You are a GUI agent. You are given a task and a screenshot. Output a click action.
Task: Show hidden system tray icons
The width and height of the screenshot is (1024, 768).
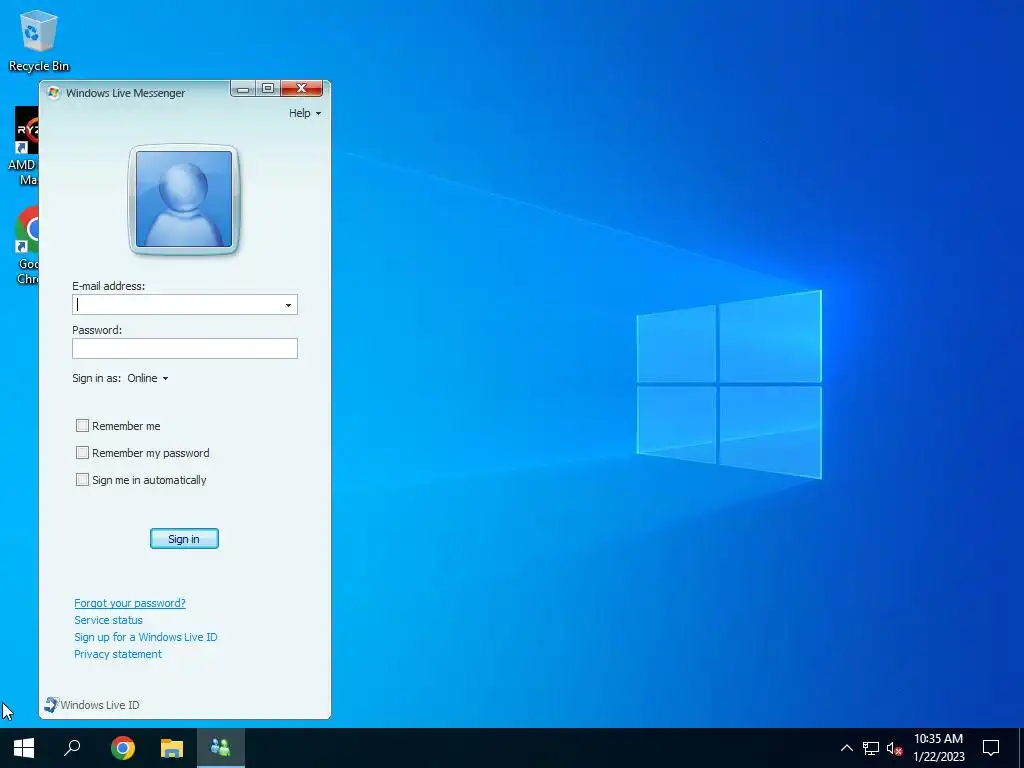(x=846, y=748)
